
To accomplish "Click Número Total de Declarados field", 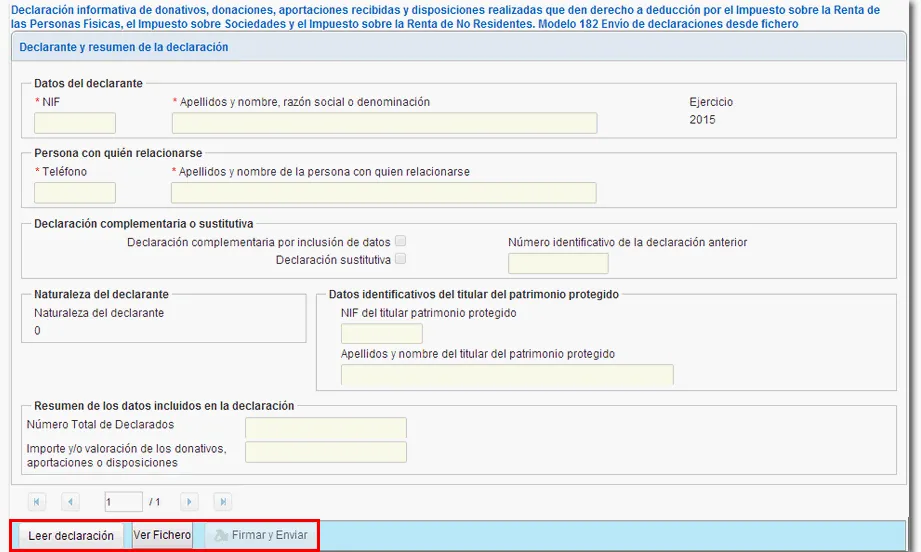I will (x=326, y=428).
